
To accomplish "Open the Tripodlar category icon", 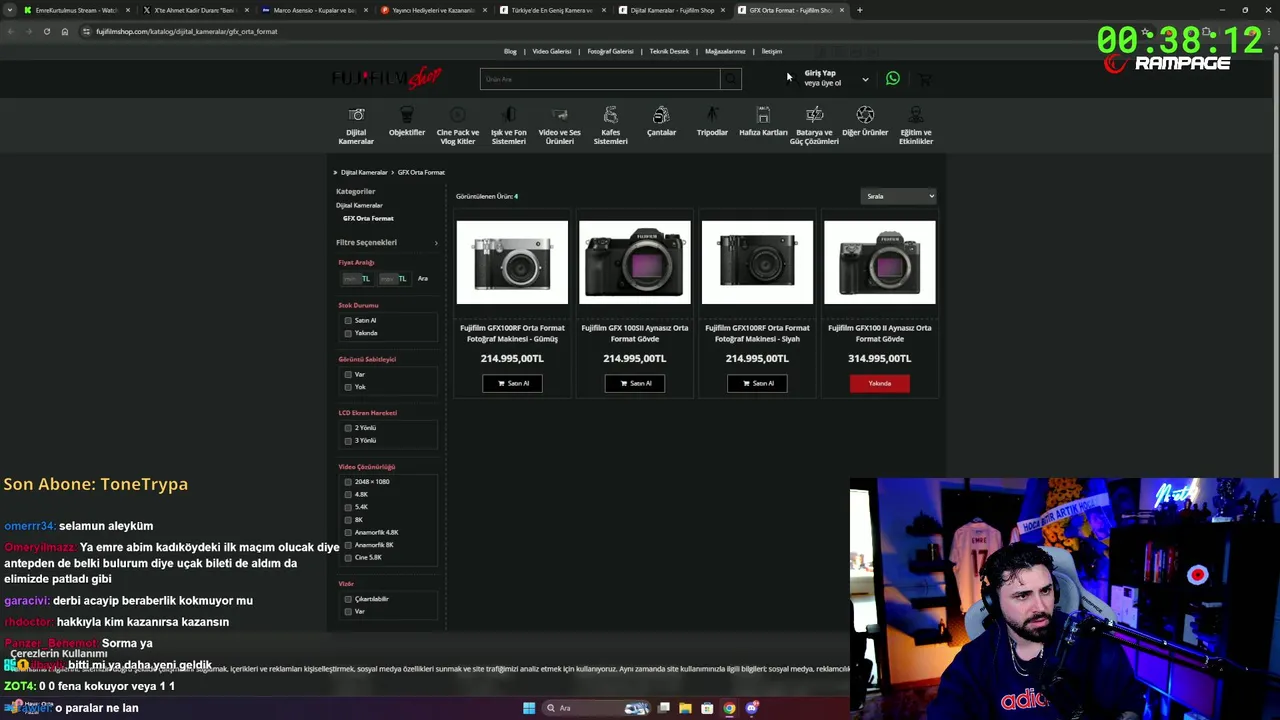I will click(712, 115).
